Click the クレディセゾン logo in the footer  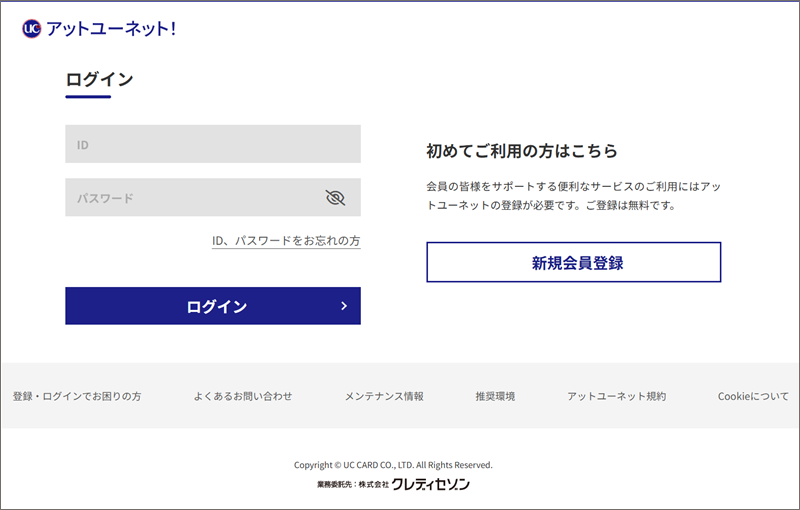(x=430, y=484)
